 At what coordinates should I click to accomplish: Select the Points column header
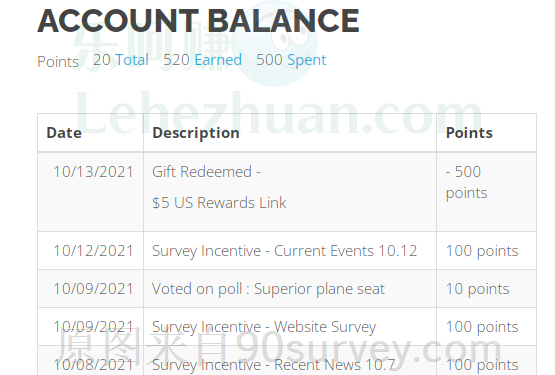(469, 133)
